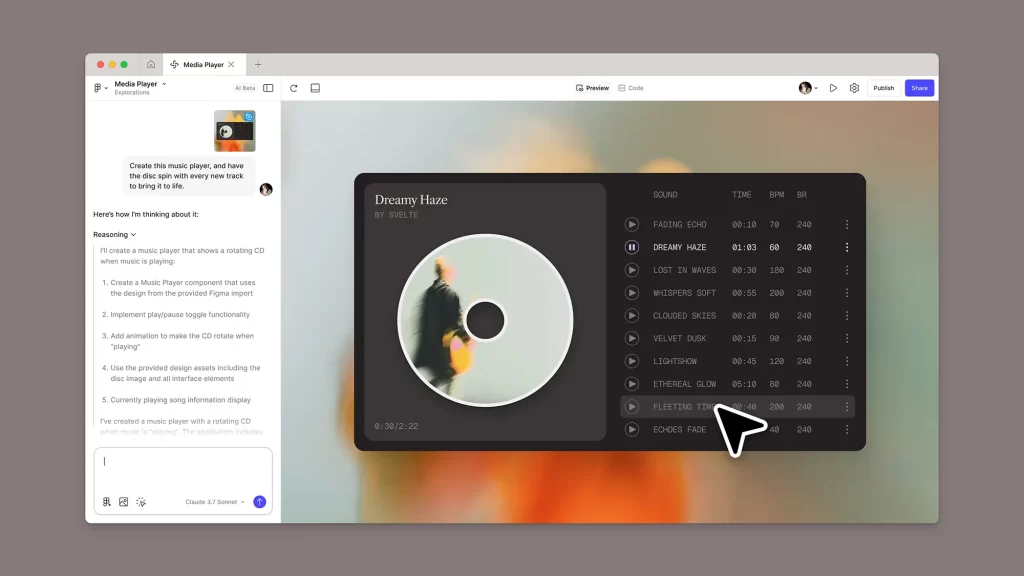Image resolution: width=1024 pixels, height=576 pixels.
Task: Go to the home icon tab
Action: (x=151, y=65)
